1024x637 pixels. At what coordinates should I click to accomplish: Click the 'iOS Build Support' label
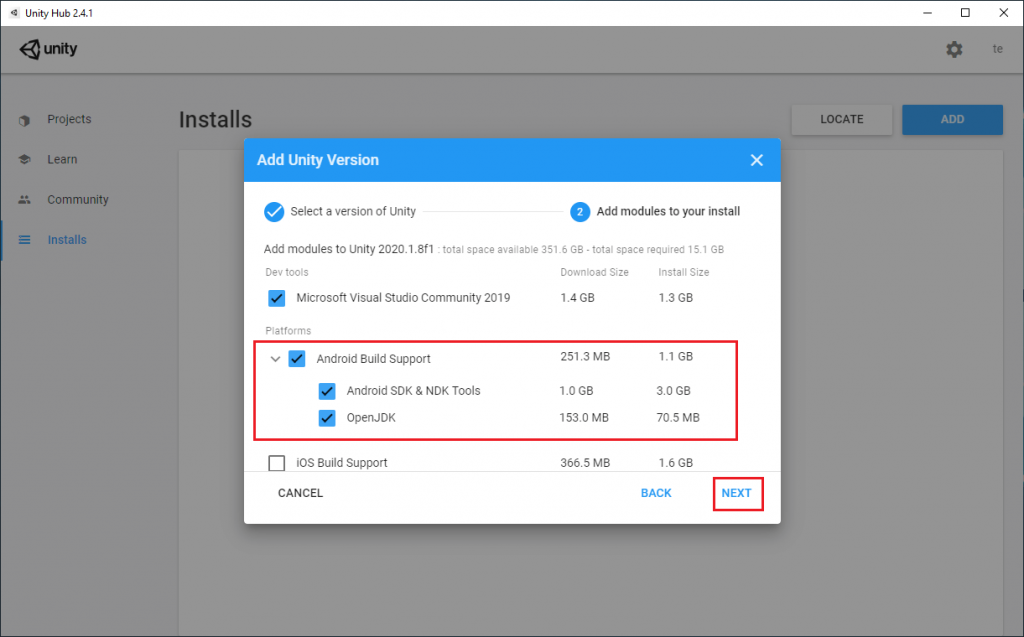click(342, 463)
